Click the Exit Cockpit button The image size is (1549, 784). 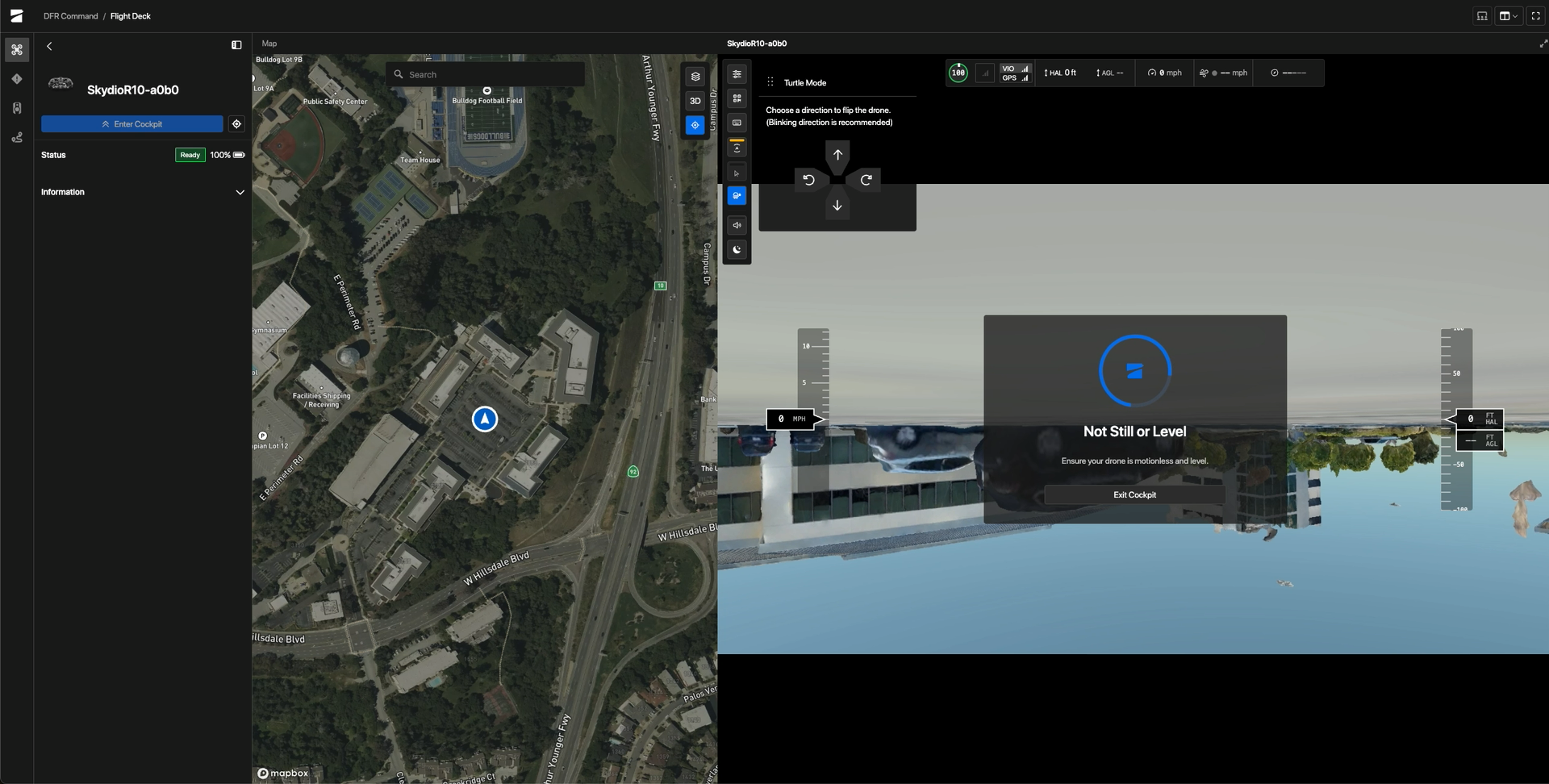pyautogui.click(x=1134, y=495)
